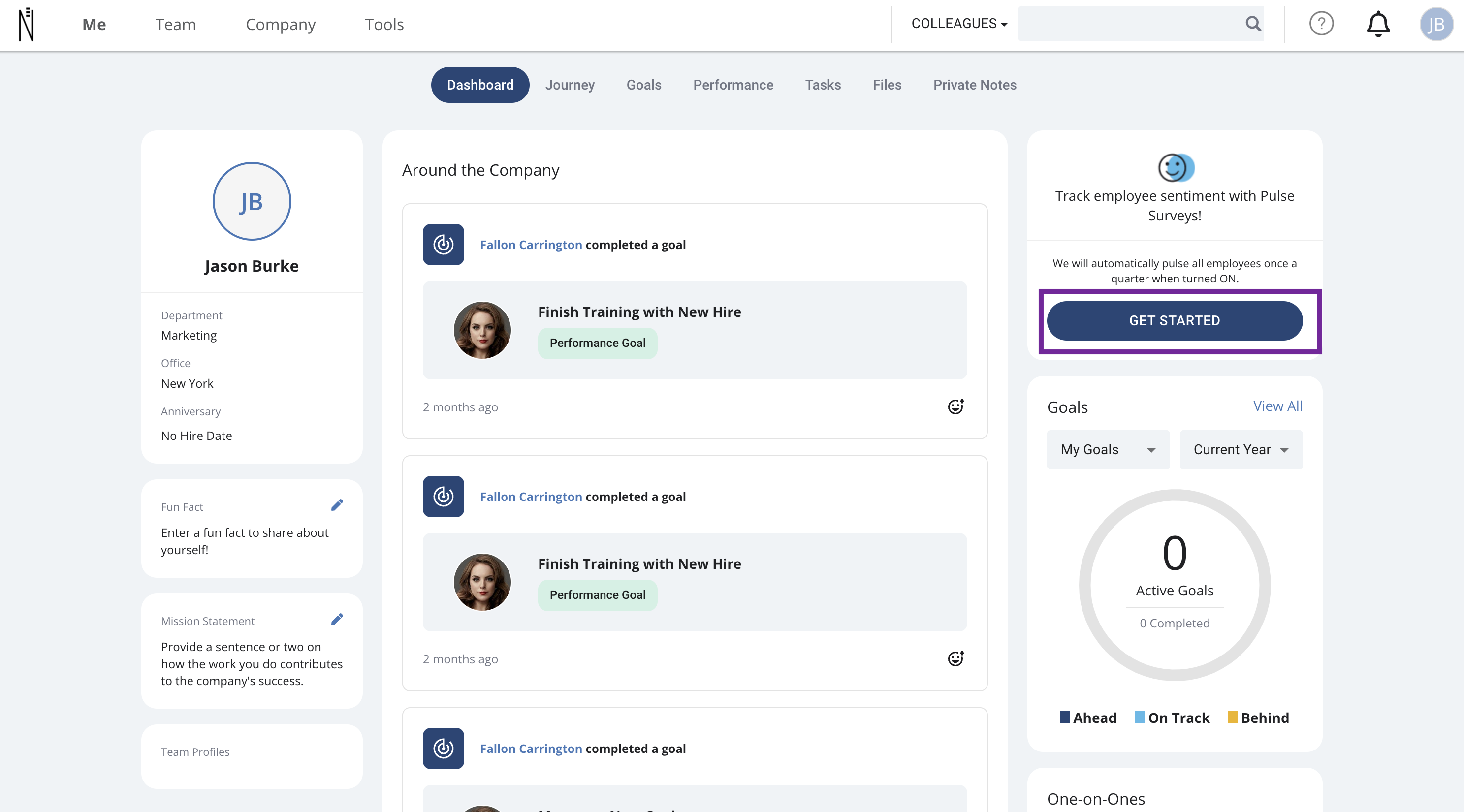Click the One-on-Ones section heading

point(1096,799)
